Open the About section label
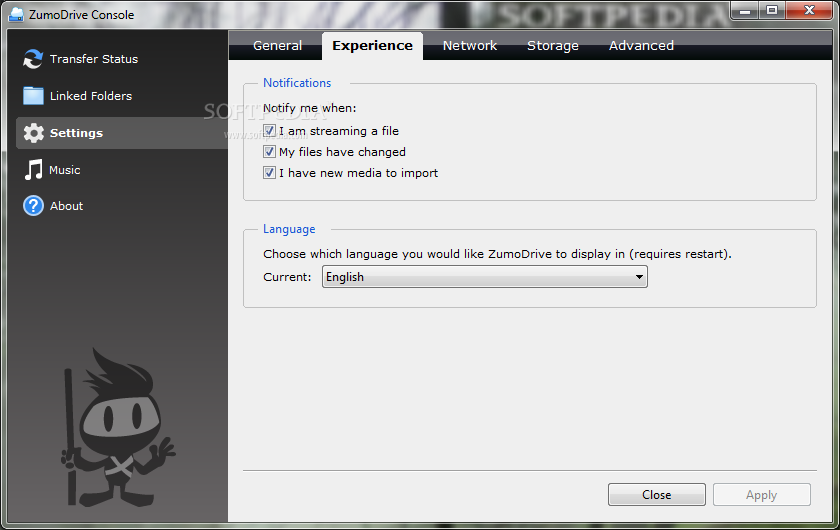840x530 pixels. [x=66, y=206]
